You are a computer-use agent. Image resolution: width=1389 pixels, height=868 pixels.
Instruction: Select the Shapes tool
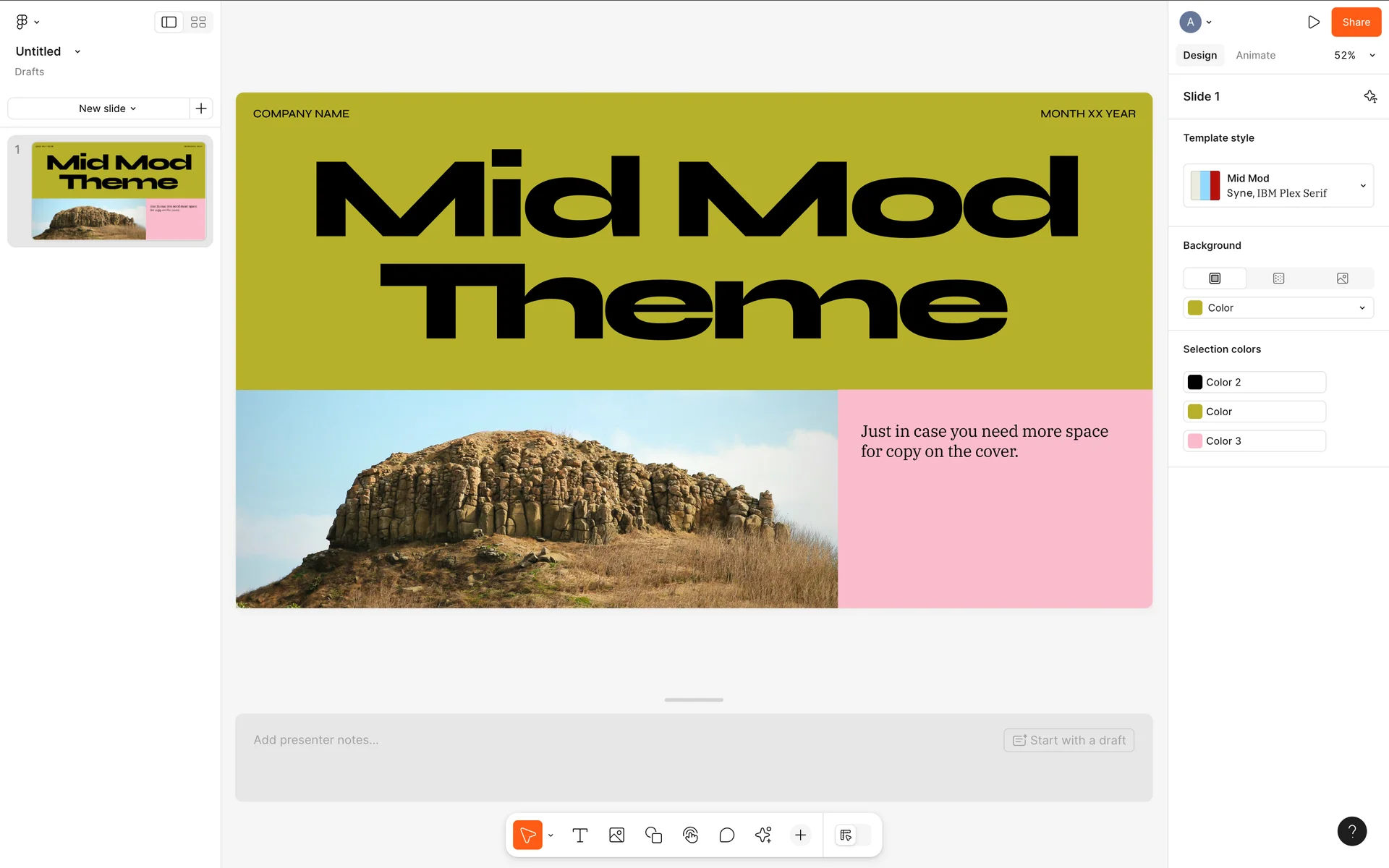[653, 835]
